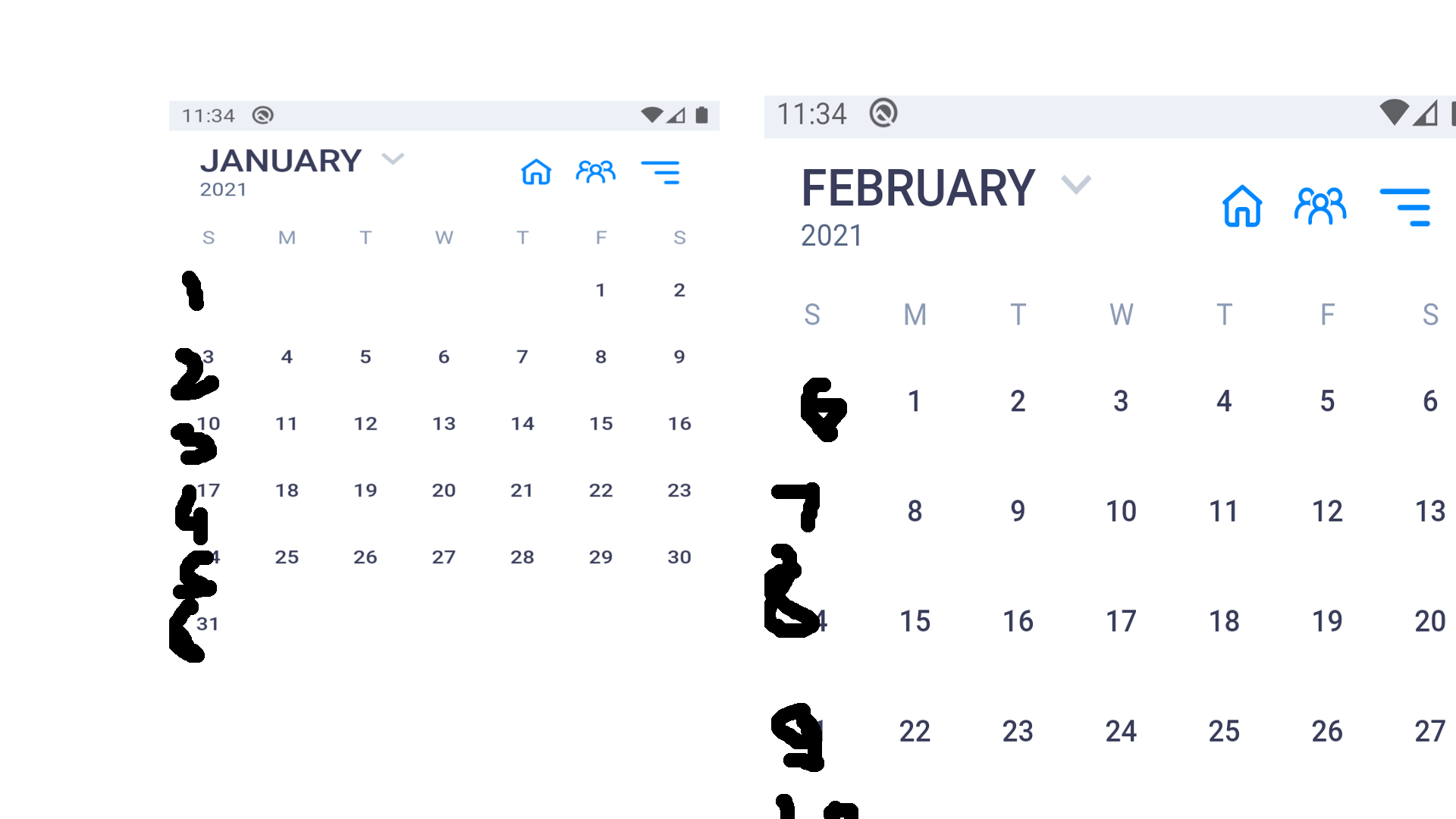1456x819 pixels.
Task: Click the cellular signal icon on February status bar
Action: click(x=1425, y=114)
